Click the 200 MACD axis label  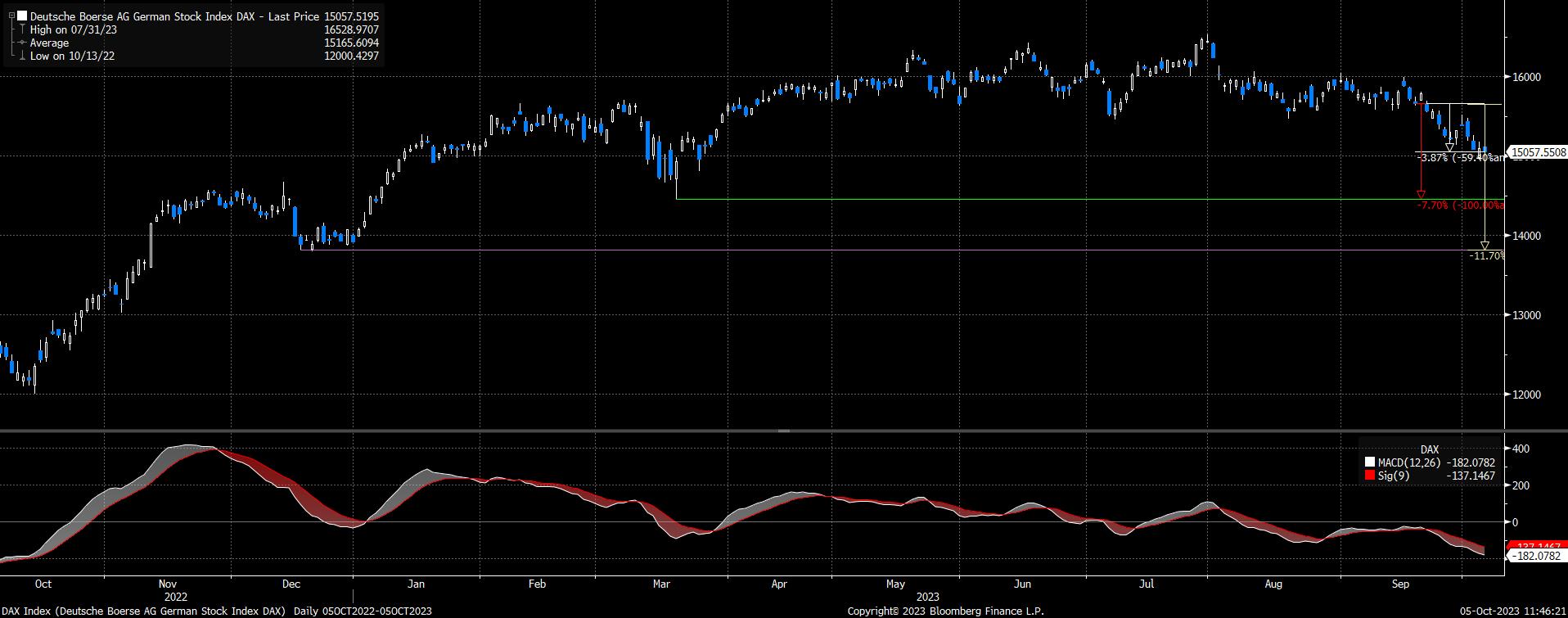[1521, 485]
